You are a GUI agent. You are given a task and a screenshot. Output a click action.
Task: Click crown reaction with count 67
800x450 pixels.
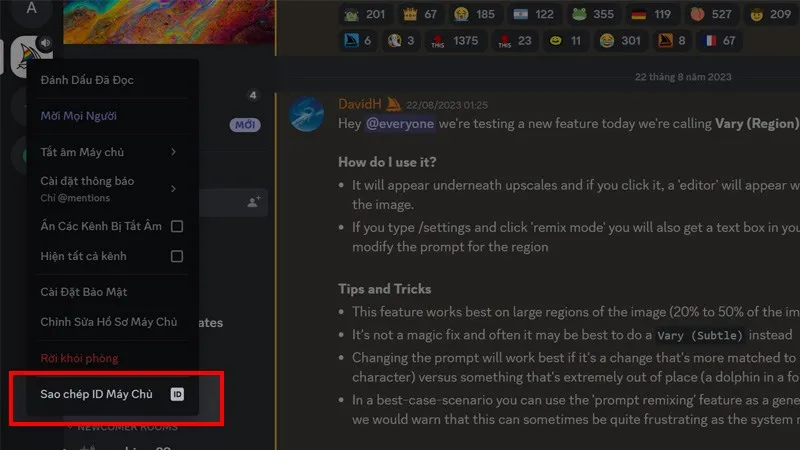coord(420,14)
